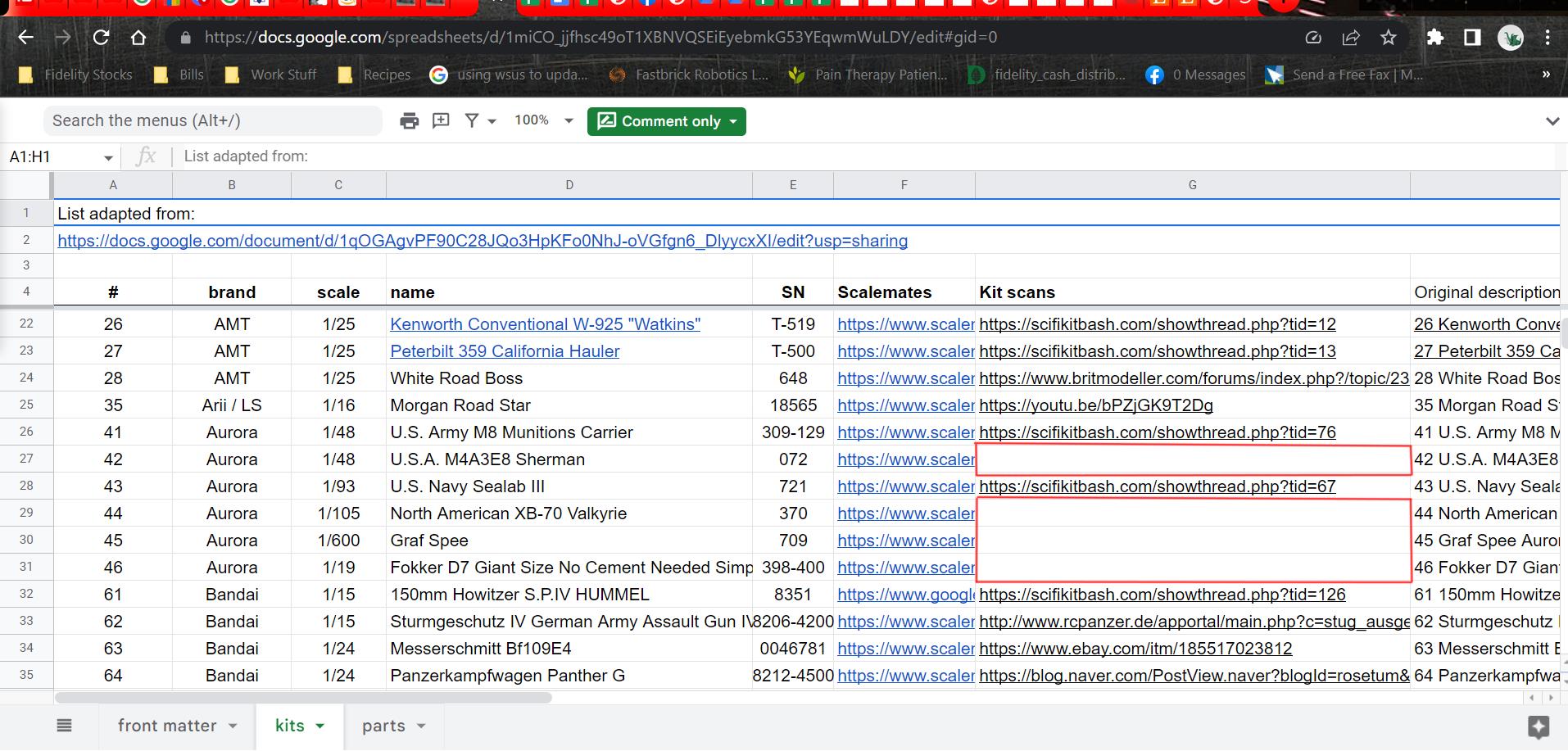Open the youtu.be kit scan link
The width and height of the screenshot is (1568, 751).
click(1096, 405)
